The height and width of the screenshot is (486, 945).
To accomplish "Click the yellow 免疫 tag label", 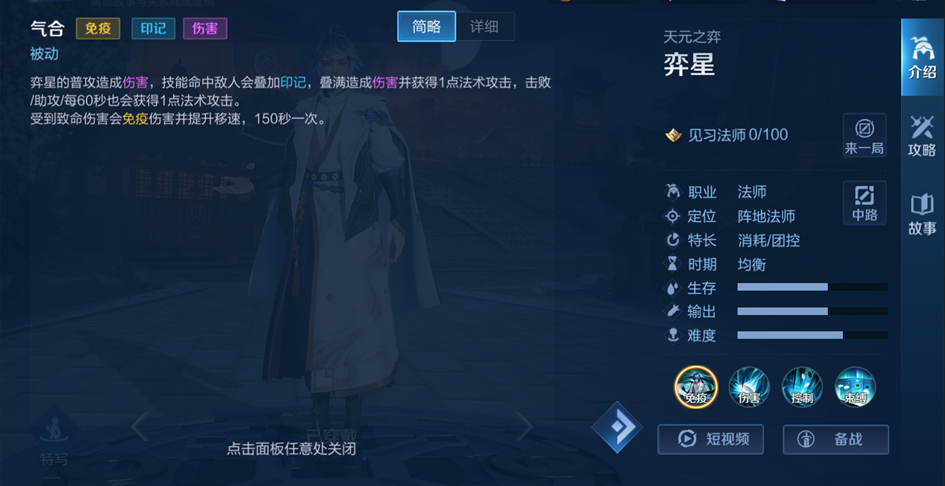I will point(98,28).
